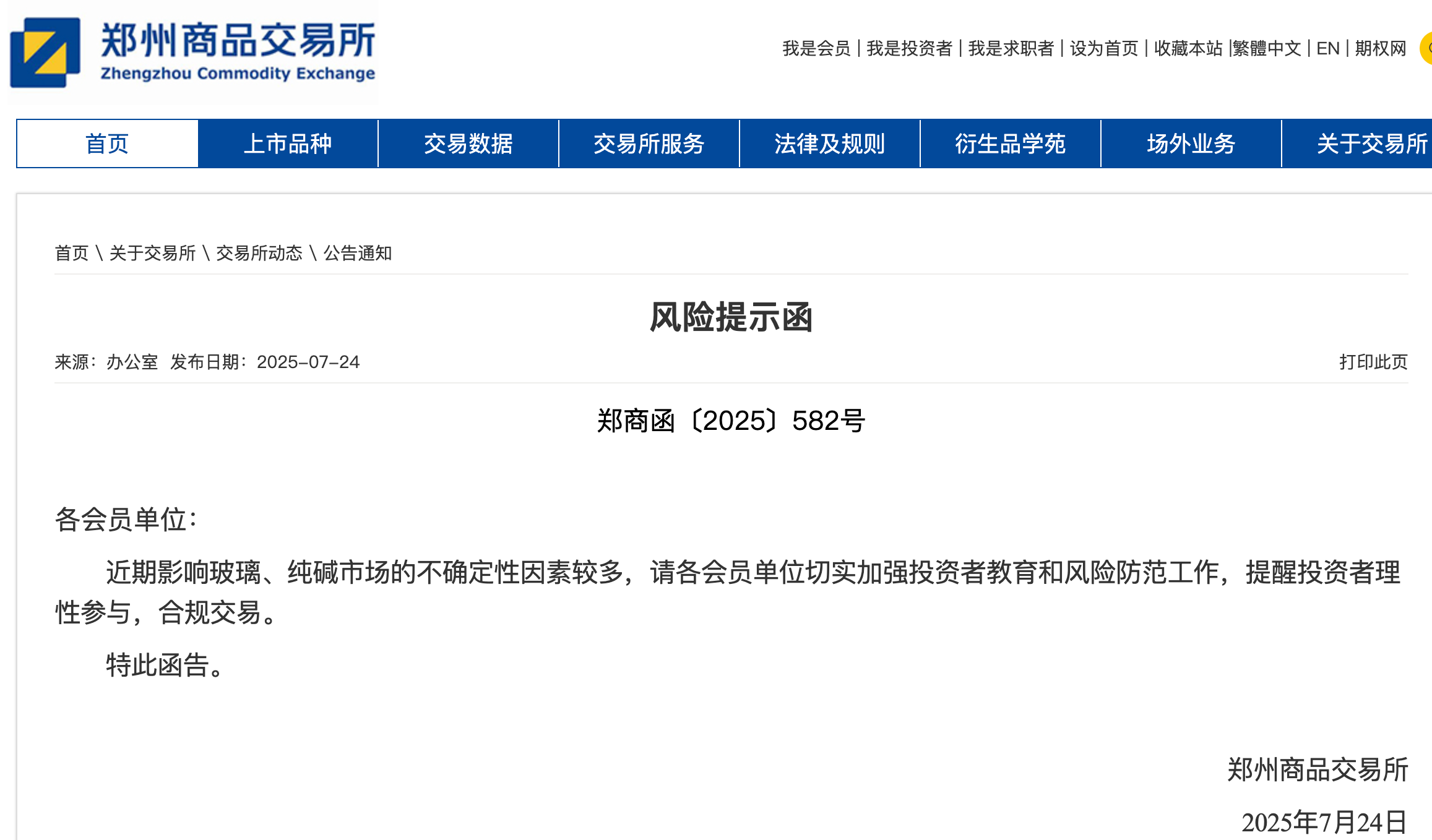Select the 法律及规则 menu item

(x=830, y=144)
